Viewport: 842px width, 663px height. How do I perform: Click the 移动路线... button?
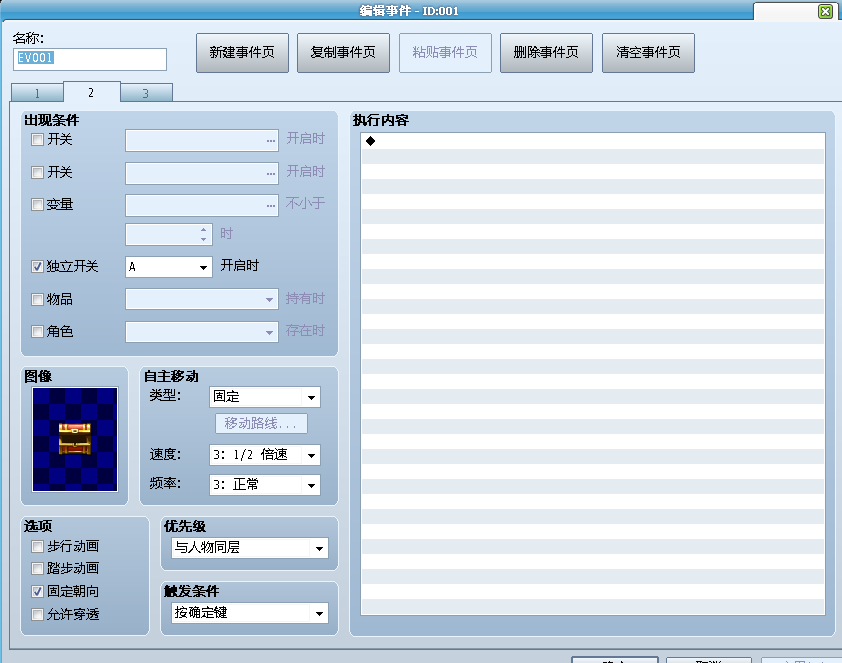click(262, 424)
